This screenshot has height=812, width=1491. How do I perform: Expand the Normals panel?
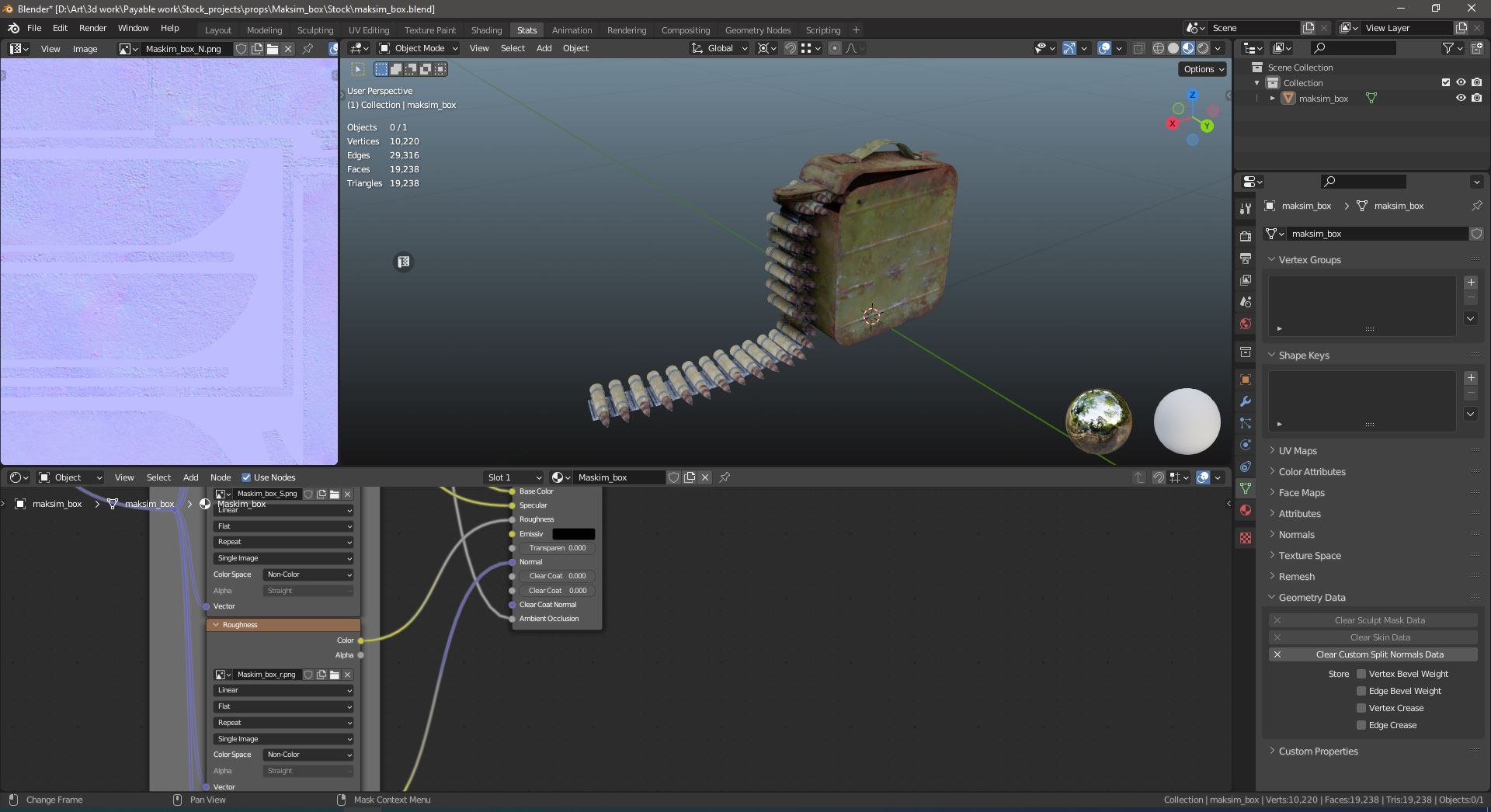[1297, 535]
